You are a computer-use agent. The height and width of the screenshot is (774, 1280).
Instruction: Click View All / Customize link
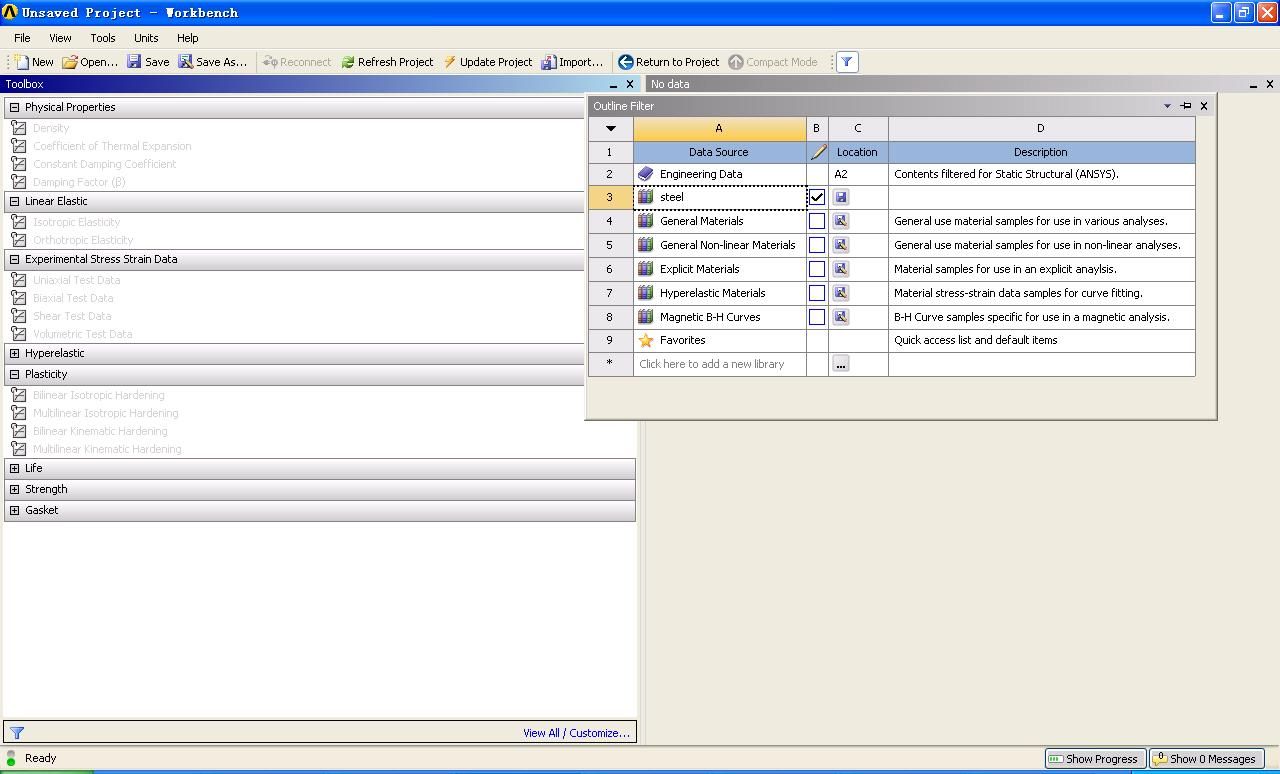tap(576, 733)
